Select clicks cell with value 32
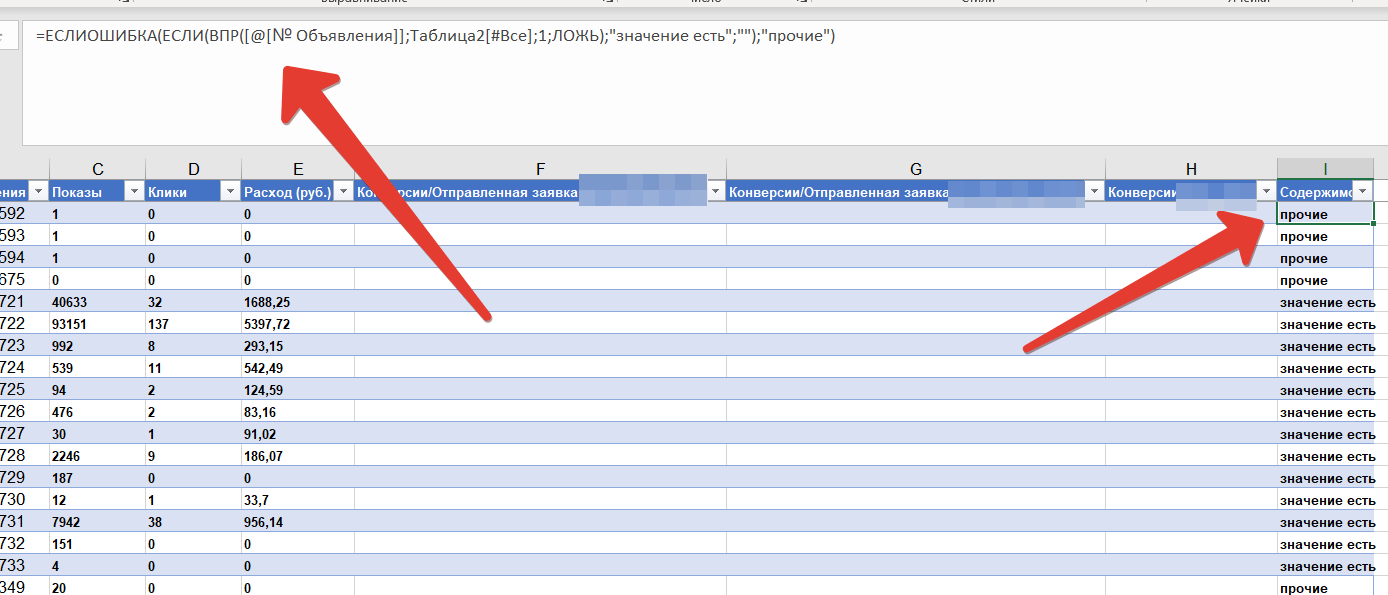Screen dimensions: 1388x595 (193, 302)
